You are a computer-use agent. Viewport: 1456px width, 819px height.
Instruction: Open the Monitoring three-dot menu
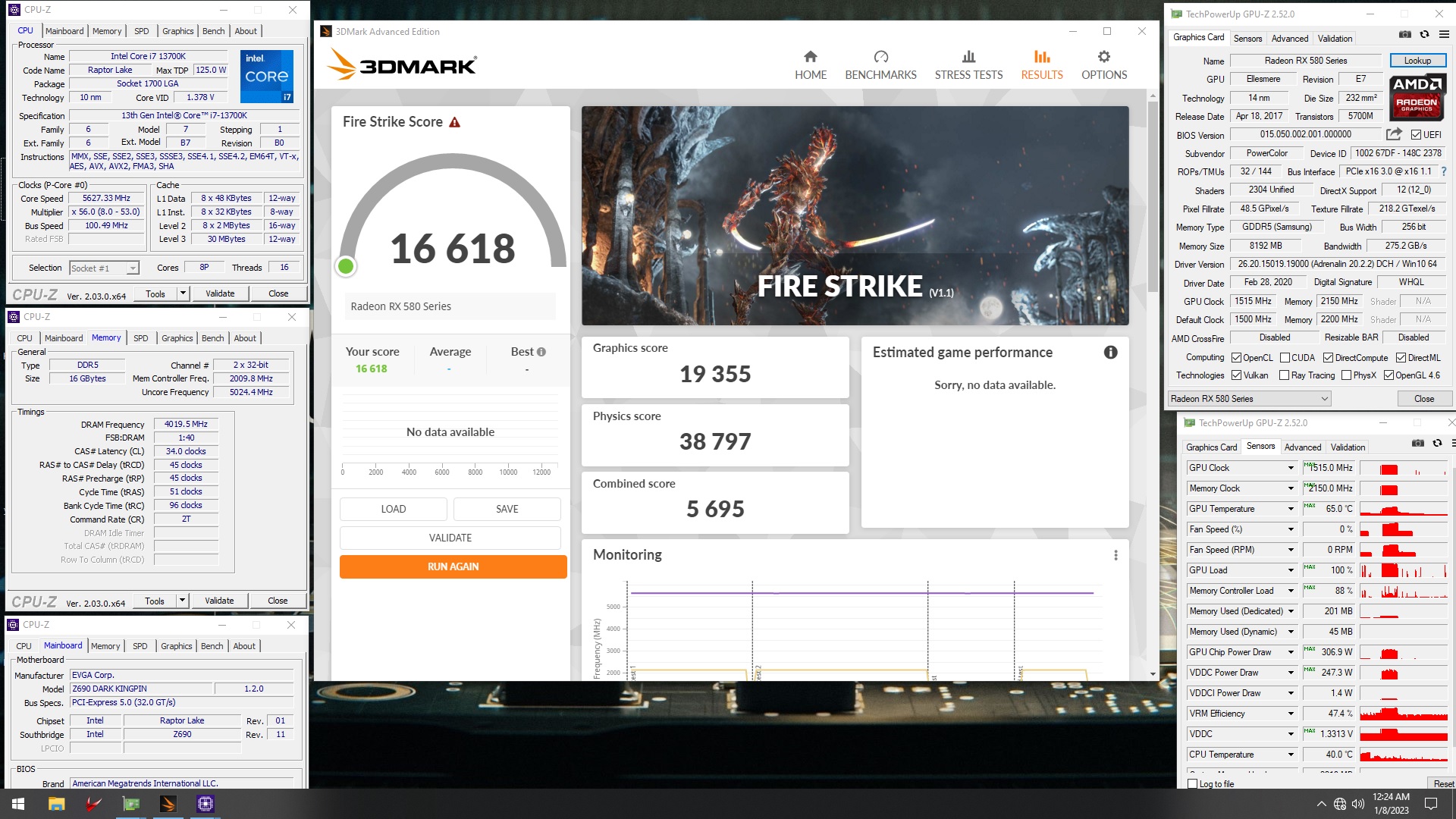[1116, 555]
